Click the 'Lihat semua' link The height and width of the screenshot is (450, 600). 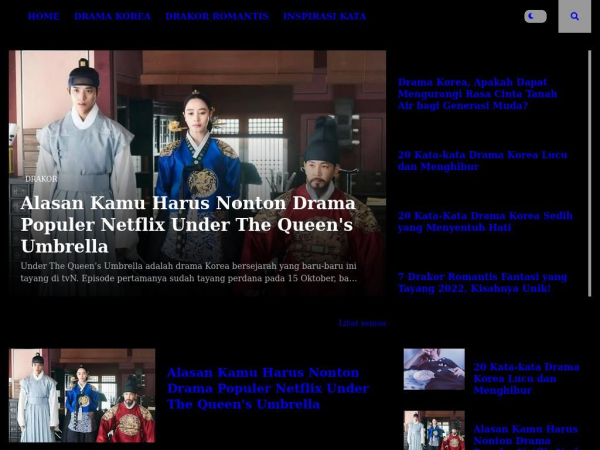pos(362,323)
